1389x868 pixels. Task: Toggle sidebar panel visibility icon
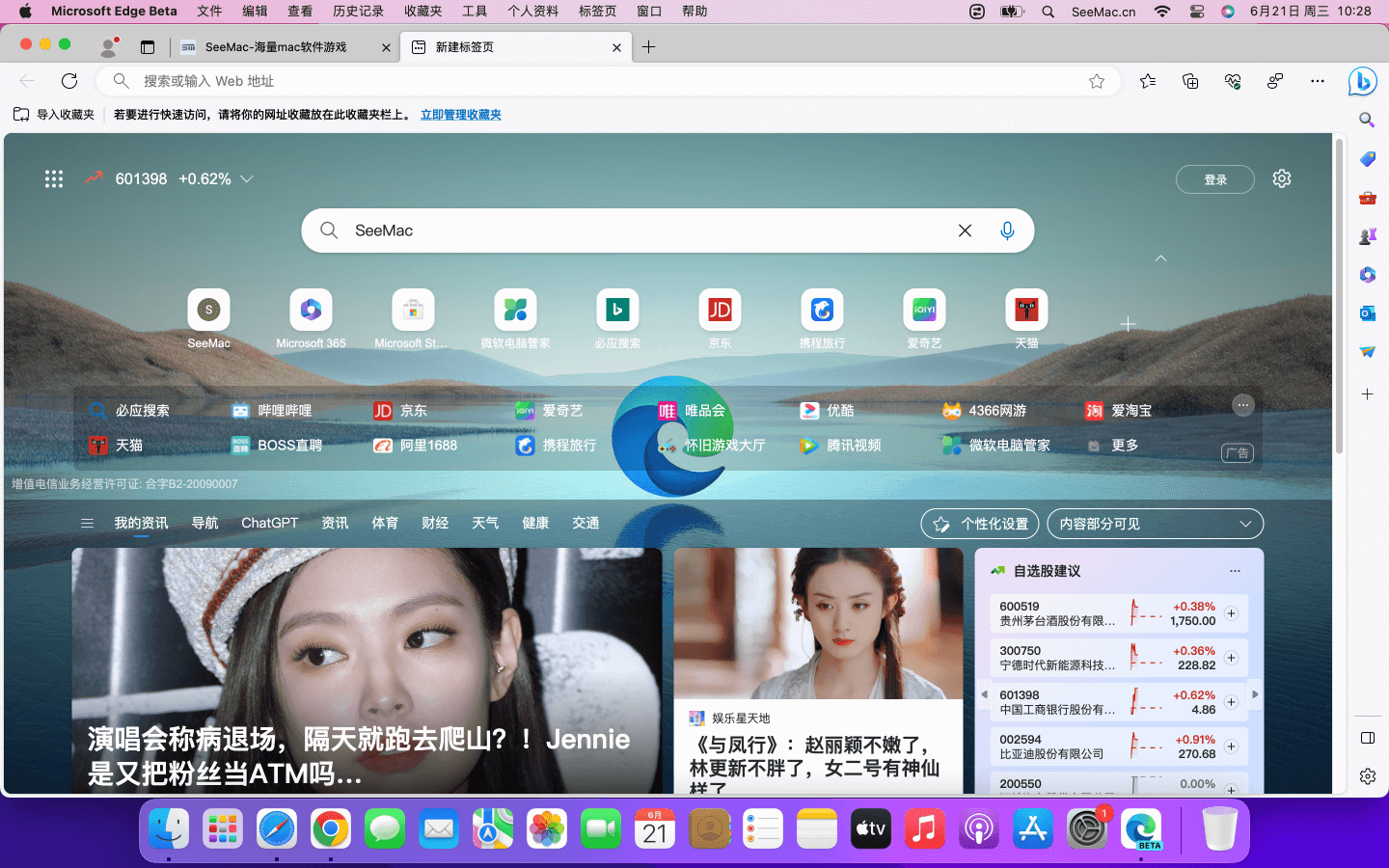(x=1367, y=738)
